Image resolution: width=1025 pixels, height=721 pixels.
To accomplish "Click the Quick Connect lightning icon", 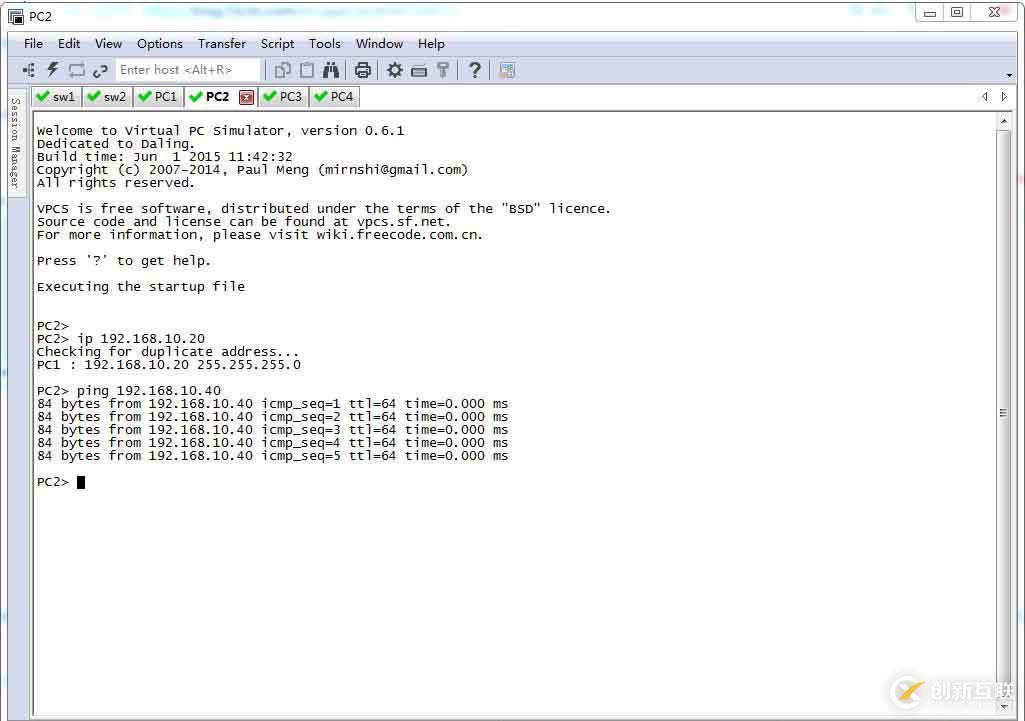I will [x=53, y=70].
